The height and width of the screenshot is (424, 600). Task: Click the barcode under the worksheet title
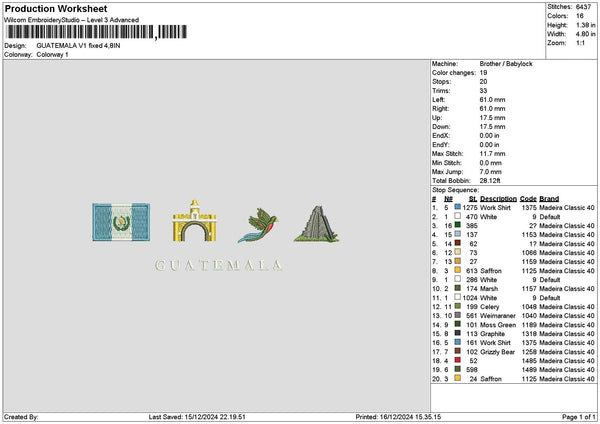tap(97, 32)
